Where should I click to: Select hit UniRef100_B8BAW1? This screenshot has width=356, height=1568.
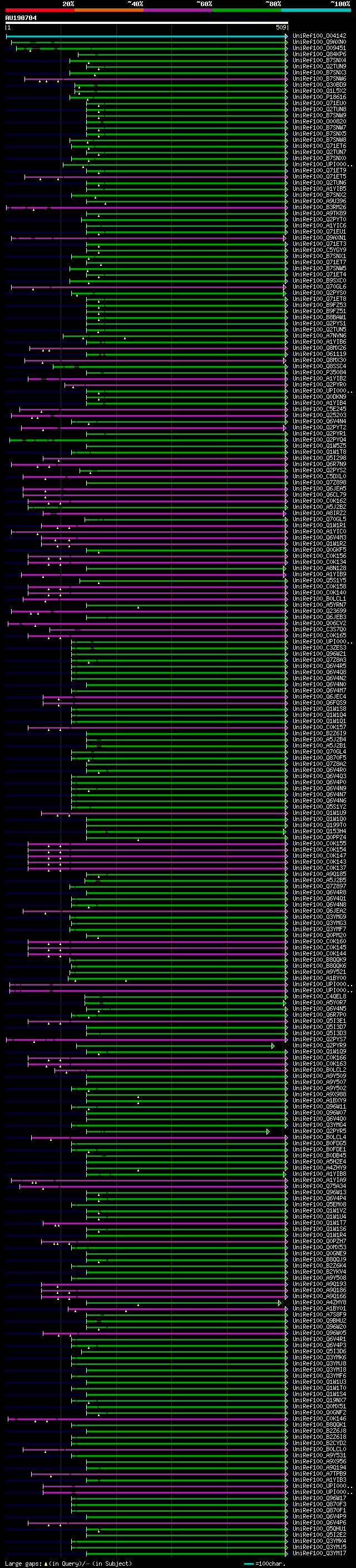tap(319, 317)
